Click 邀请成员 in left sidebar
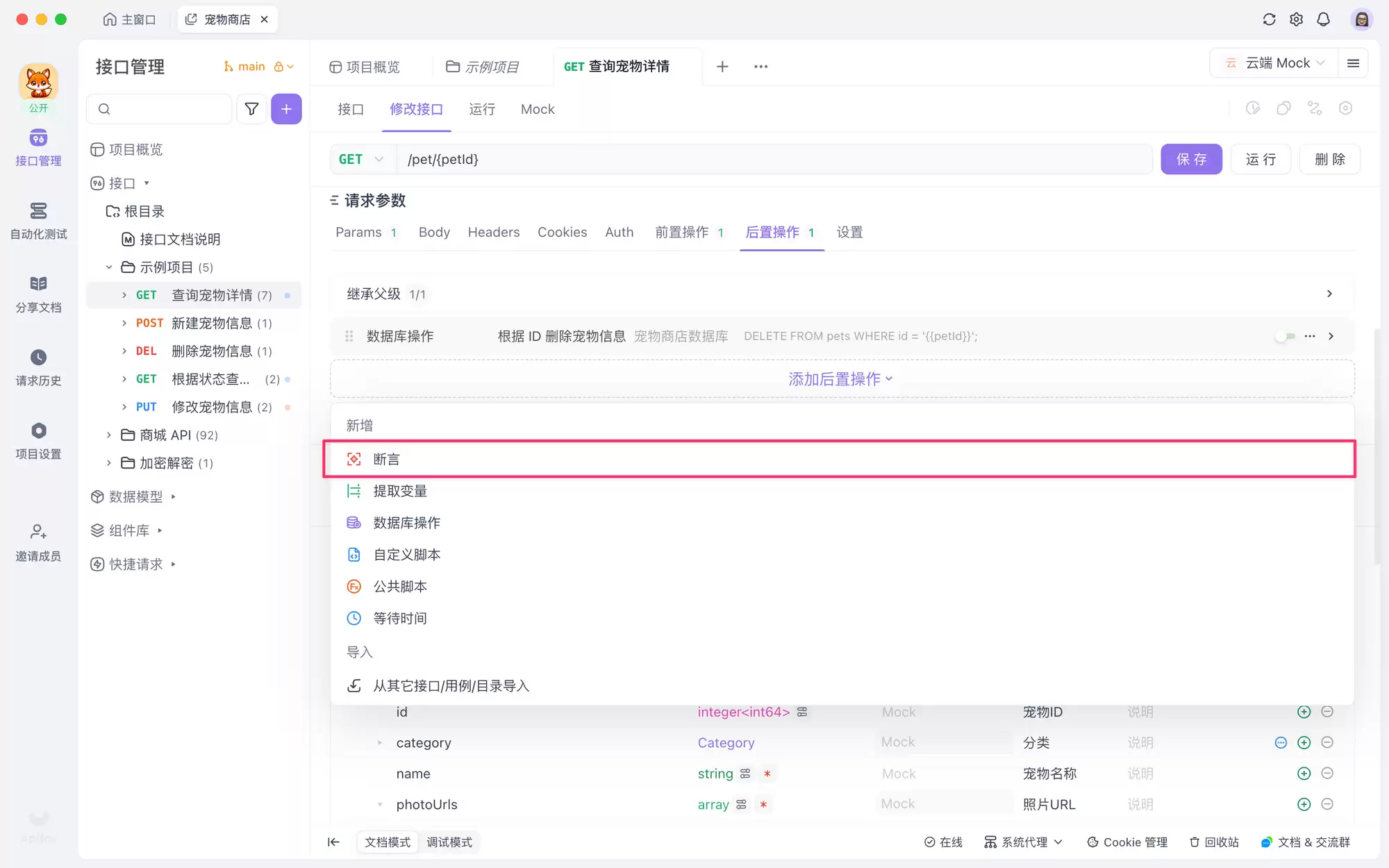Screen dimensions: 1389x868 pos(39,543)
